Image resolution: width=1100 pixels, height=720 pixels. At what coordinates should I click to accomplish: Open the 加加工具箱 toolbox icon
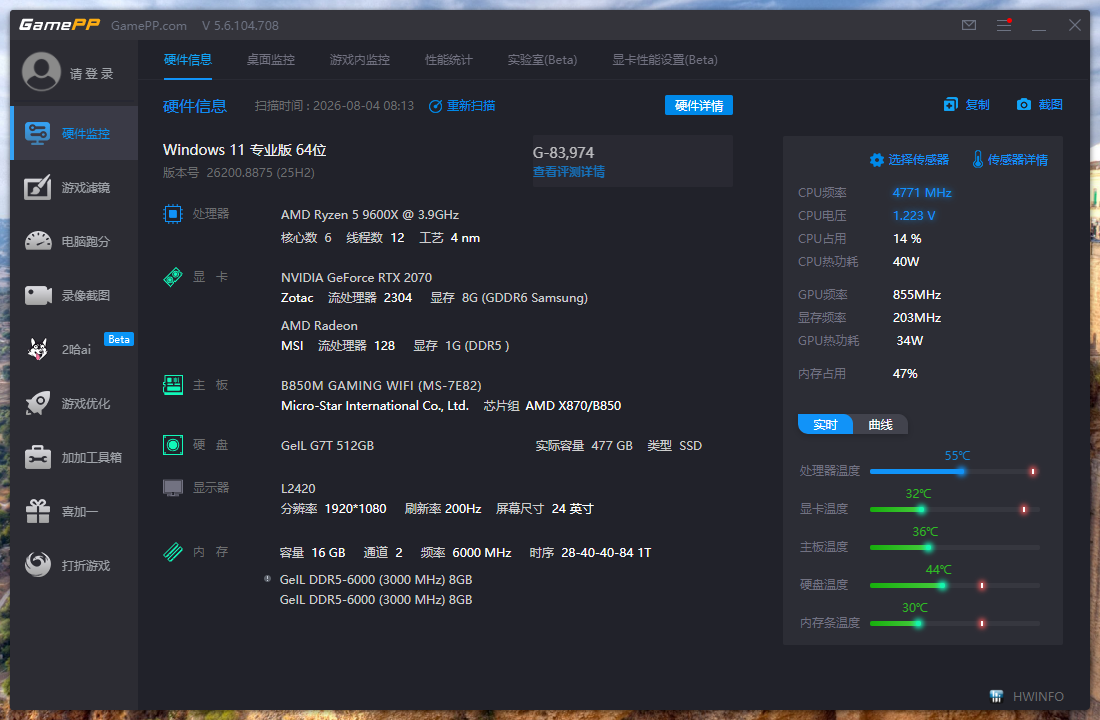point(38,457)
